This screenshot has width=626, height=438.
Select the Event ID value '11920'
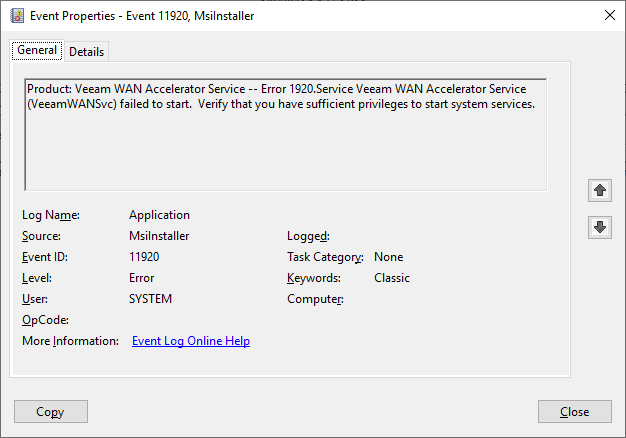[144, 257]
